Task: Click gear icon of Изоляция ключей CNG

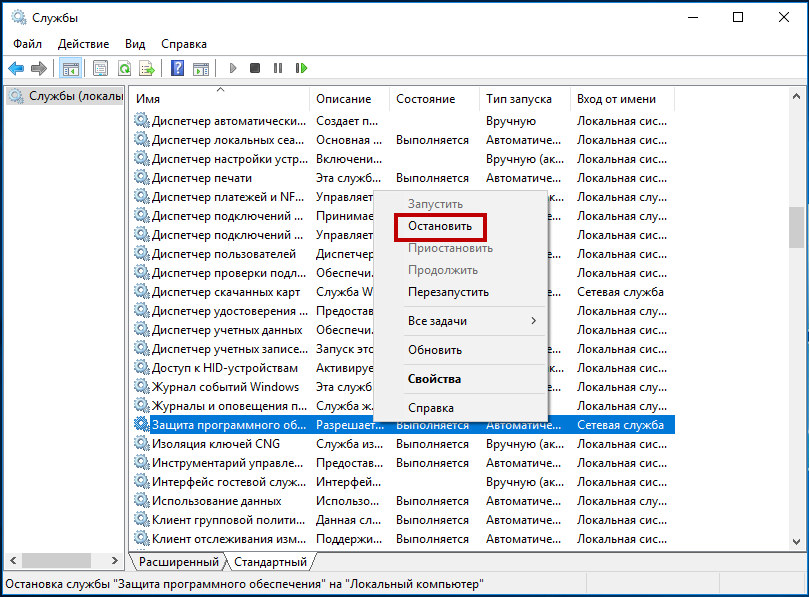Action: pyautogui.click(x=141, y=444)
